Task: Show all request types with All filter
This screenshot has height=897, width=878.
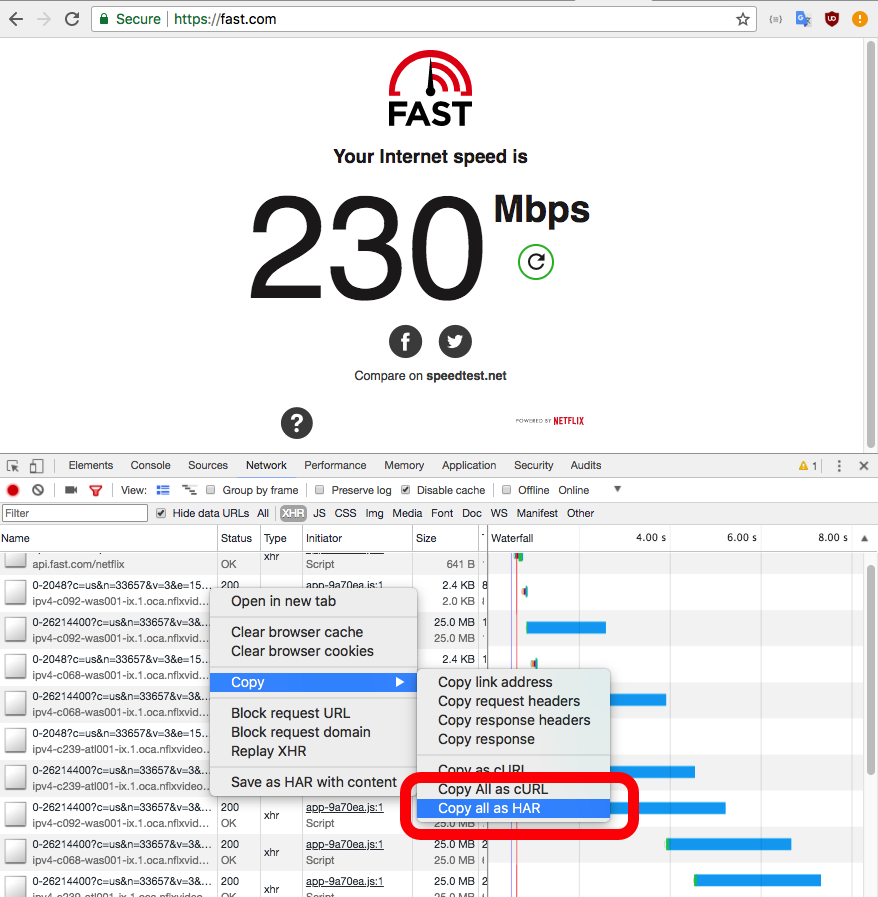Action: 263,513
